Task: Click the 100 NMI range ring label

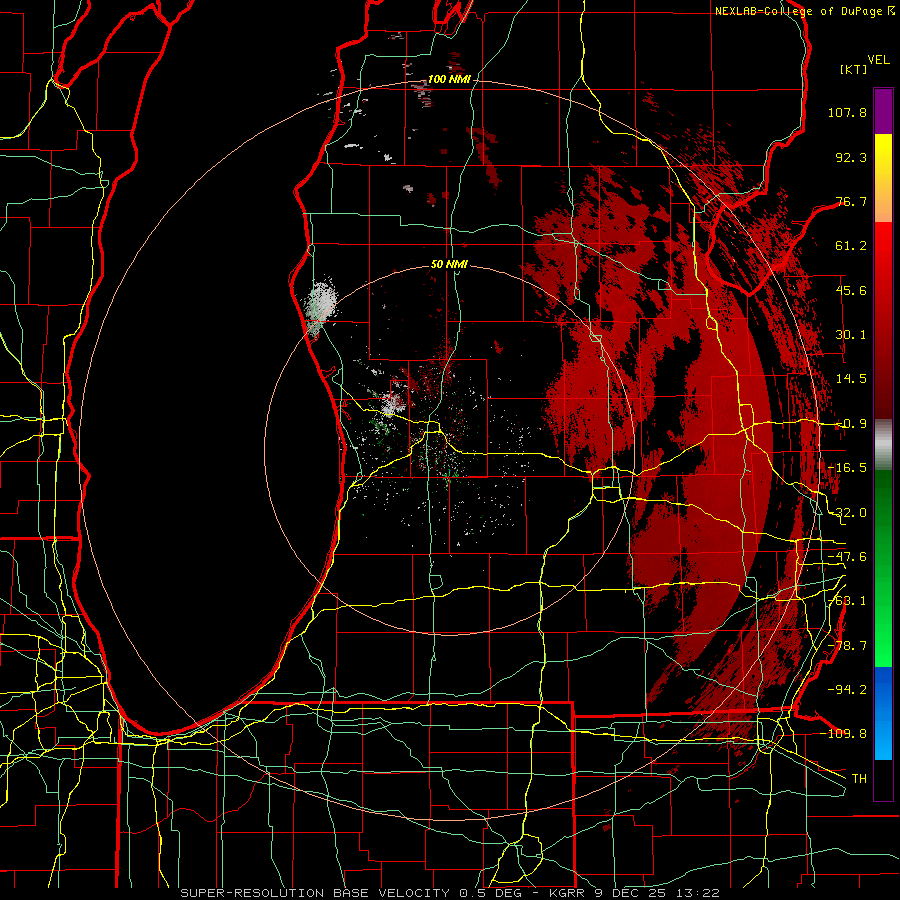Action: 449,79
